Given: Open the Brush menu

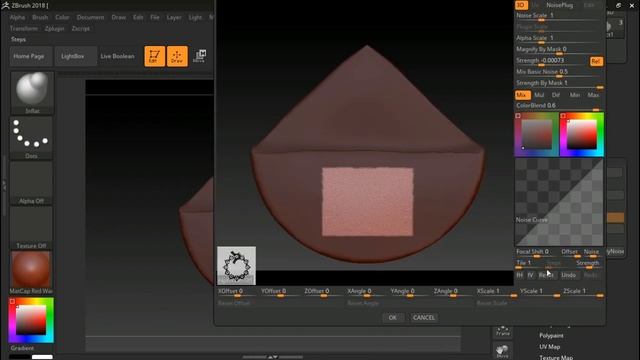Looking at the screenshot, I should (x=40, y=18).
